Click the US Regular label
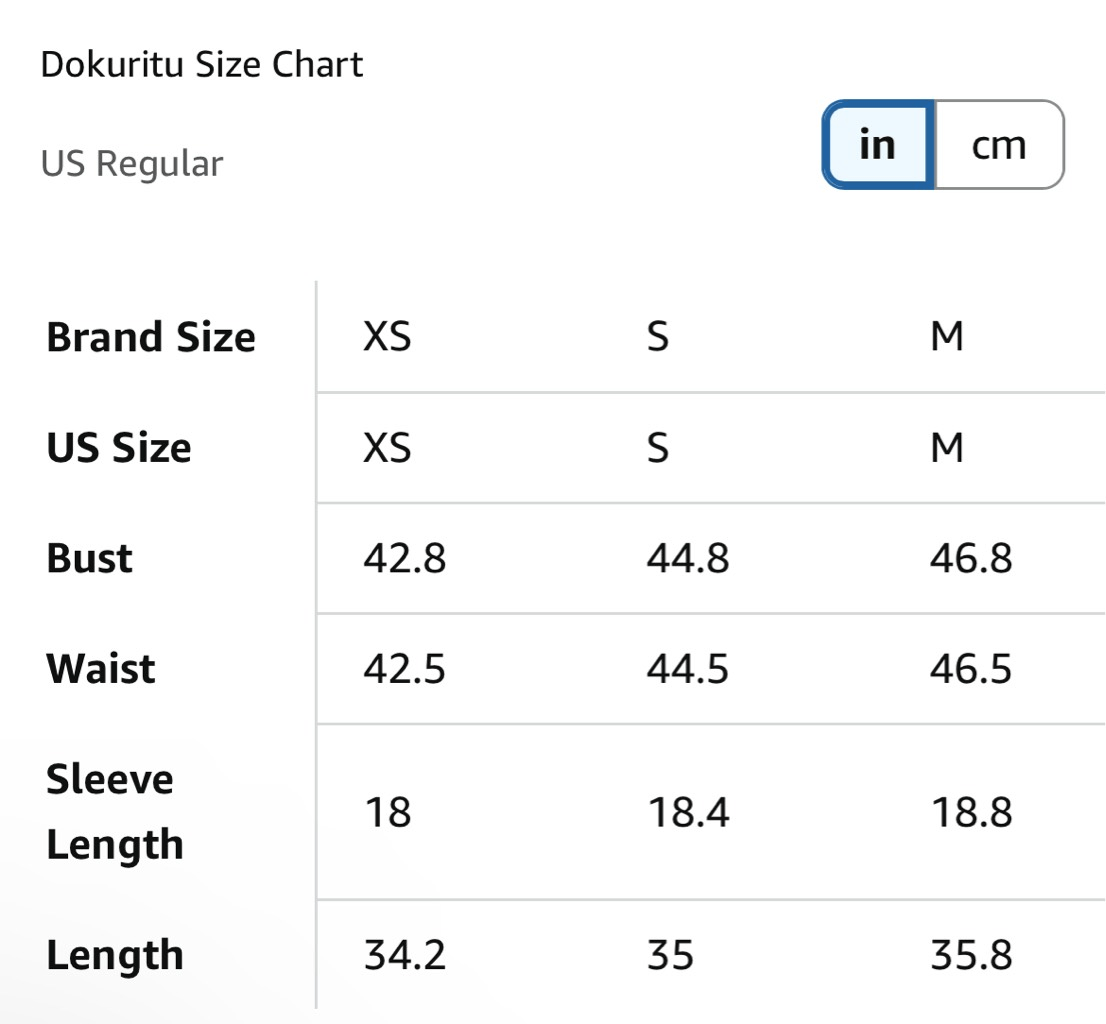The width and height of the screenshot is (1106, 1024). [132, 164]
